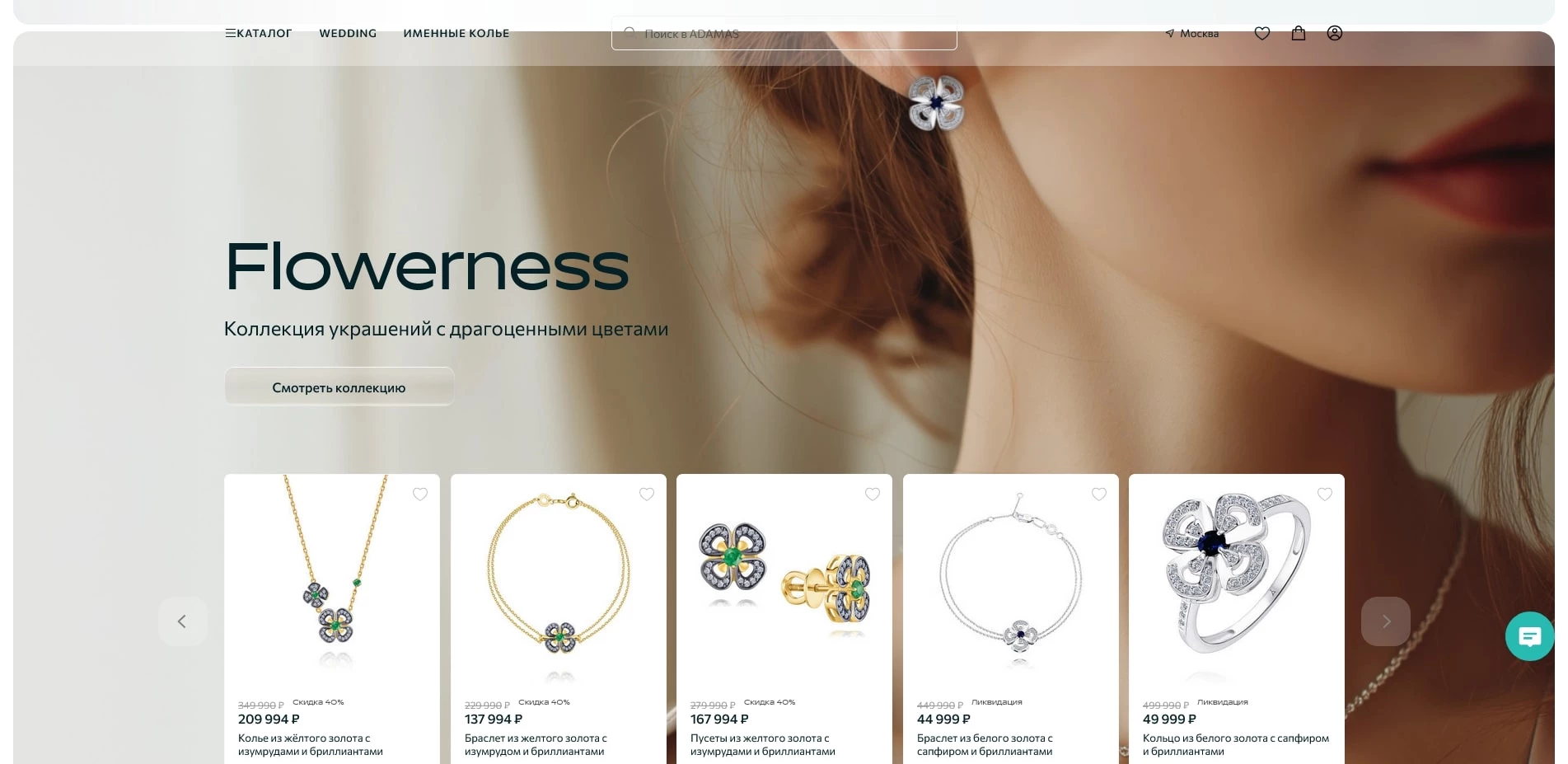Screen dimensions: 1568x764
Task: Click the search field Поиск в ADAMAS
Action: (x=784, y=34)
